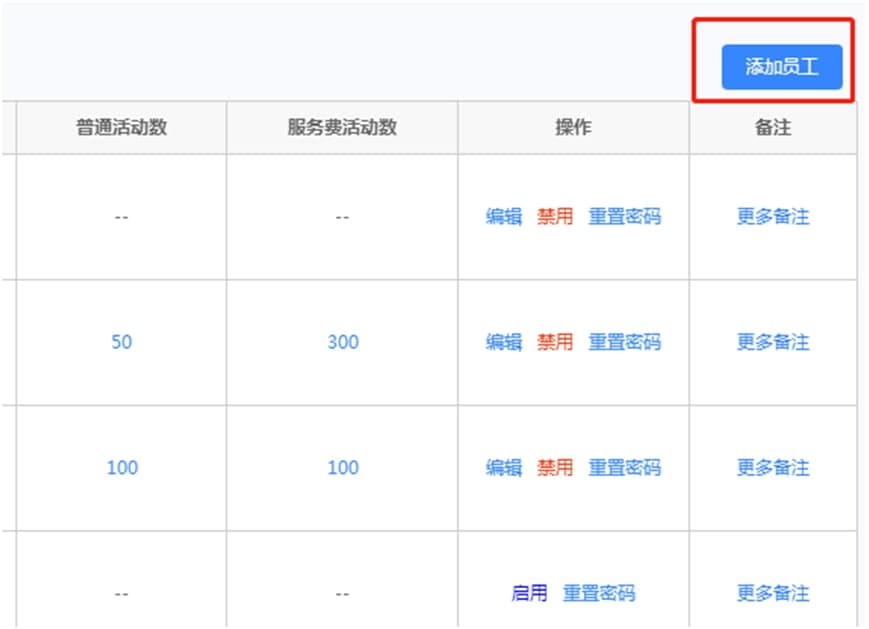Select the 100 link under 普通活动数
The width and height of the screenshot is (869, 629).
(121, 467)
